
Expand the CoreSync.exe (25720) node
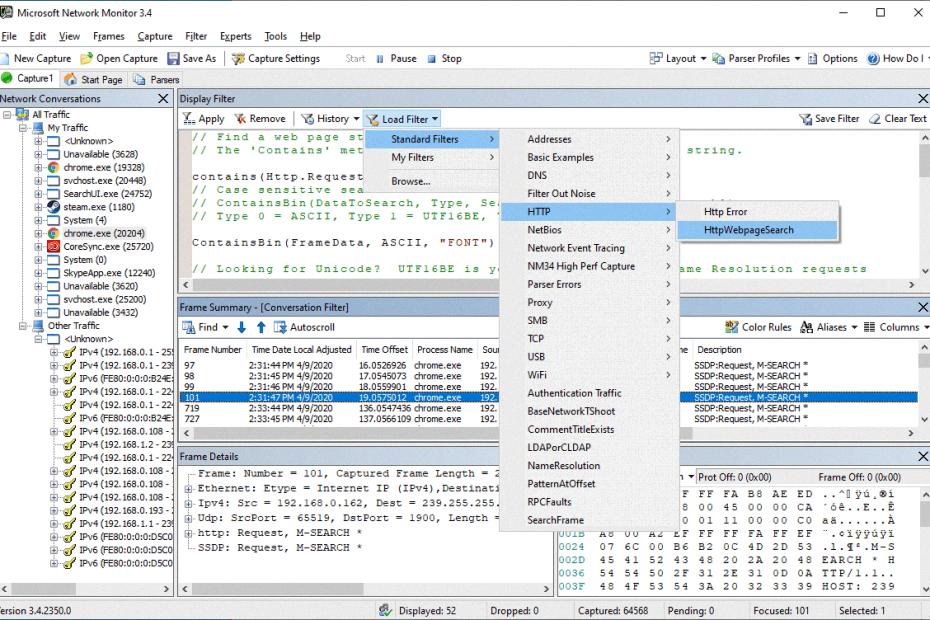(38, 247)
